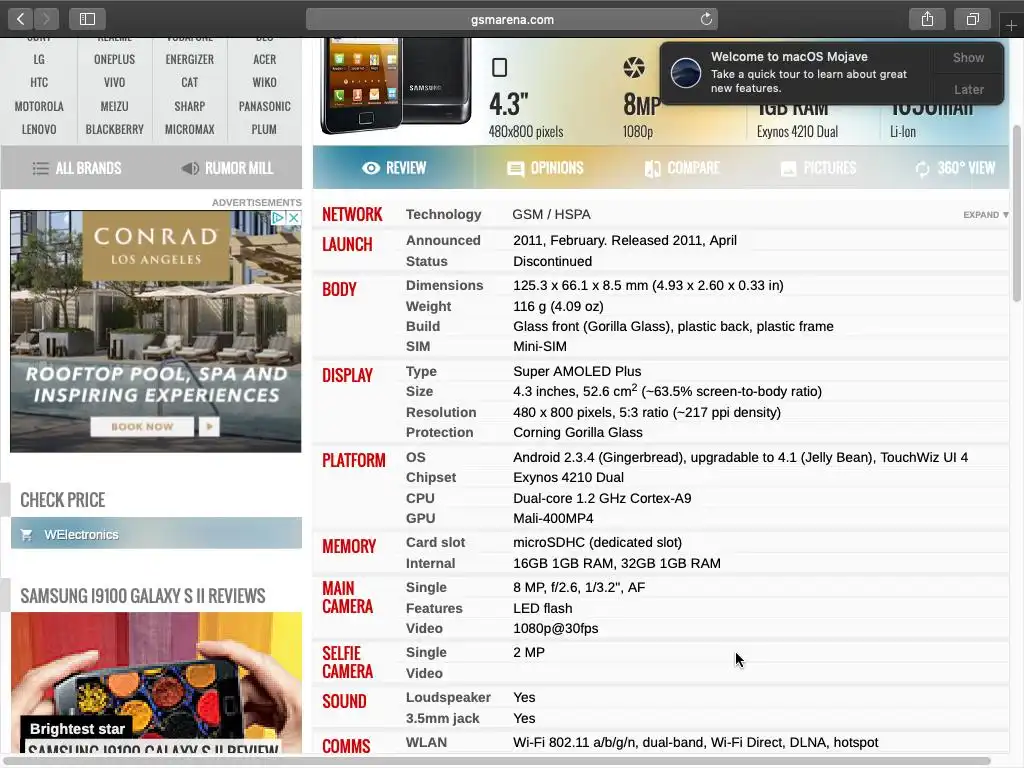This screenshot has width=1024, height=768.
Task: Click the WLAN label link
Action: pyautogui.click(x=426, y=743)
